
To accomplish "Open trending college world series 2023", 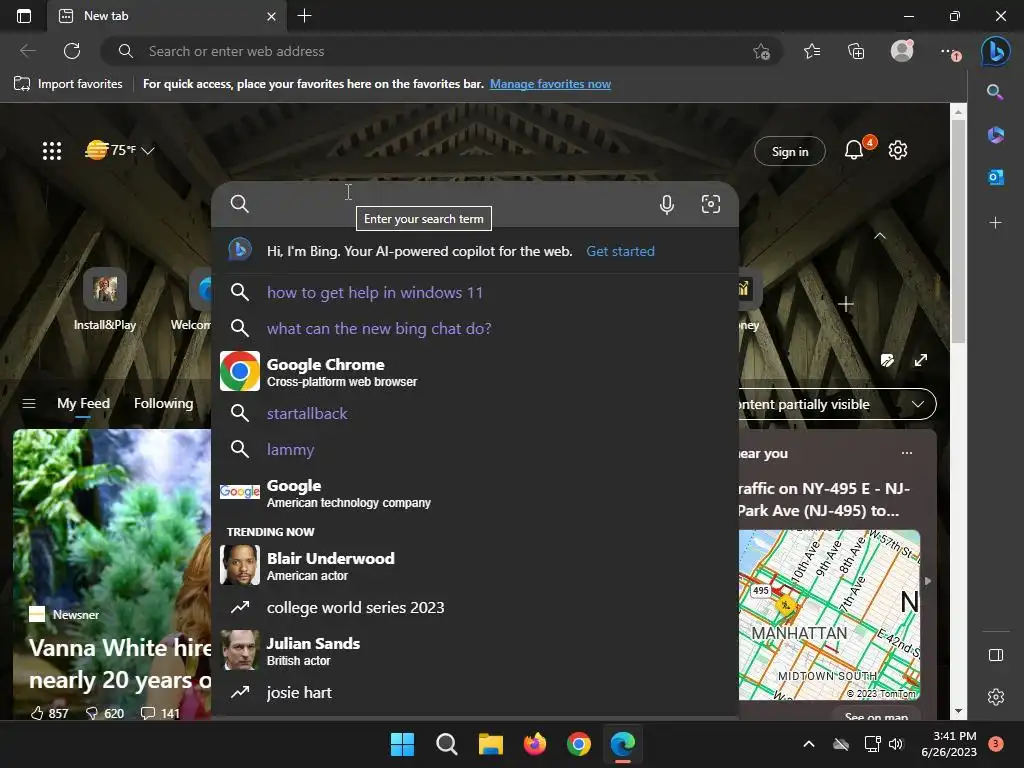I will 475,607.
